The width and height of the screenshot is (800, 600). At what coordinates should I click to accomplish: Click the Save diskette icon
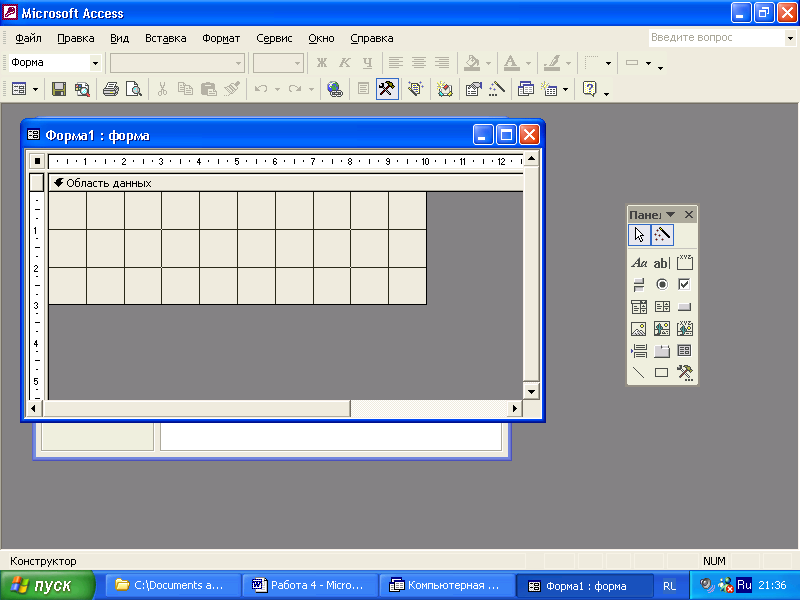59,89
